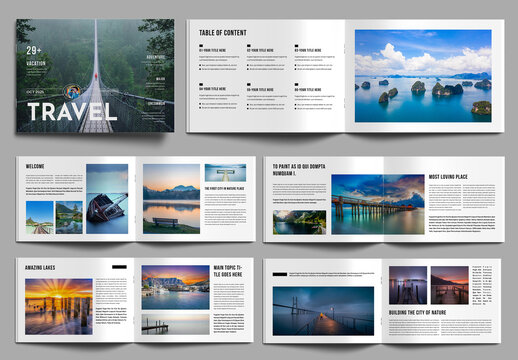Select the 05-YOUR TITLE HERE entry
Image resolution: width=518 pixels, height=360 pixels.
click(x=260, y=90)
